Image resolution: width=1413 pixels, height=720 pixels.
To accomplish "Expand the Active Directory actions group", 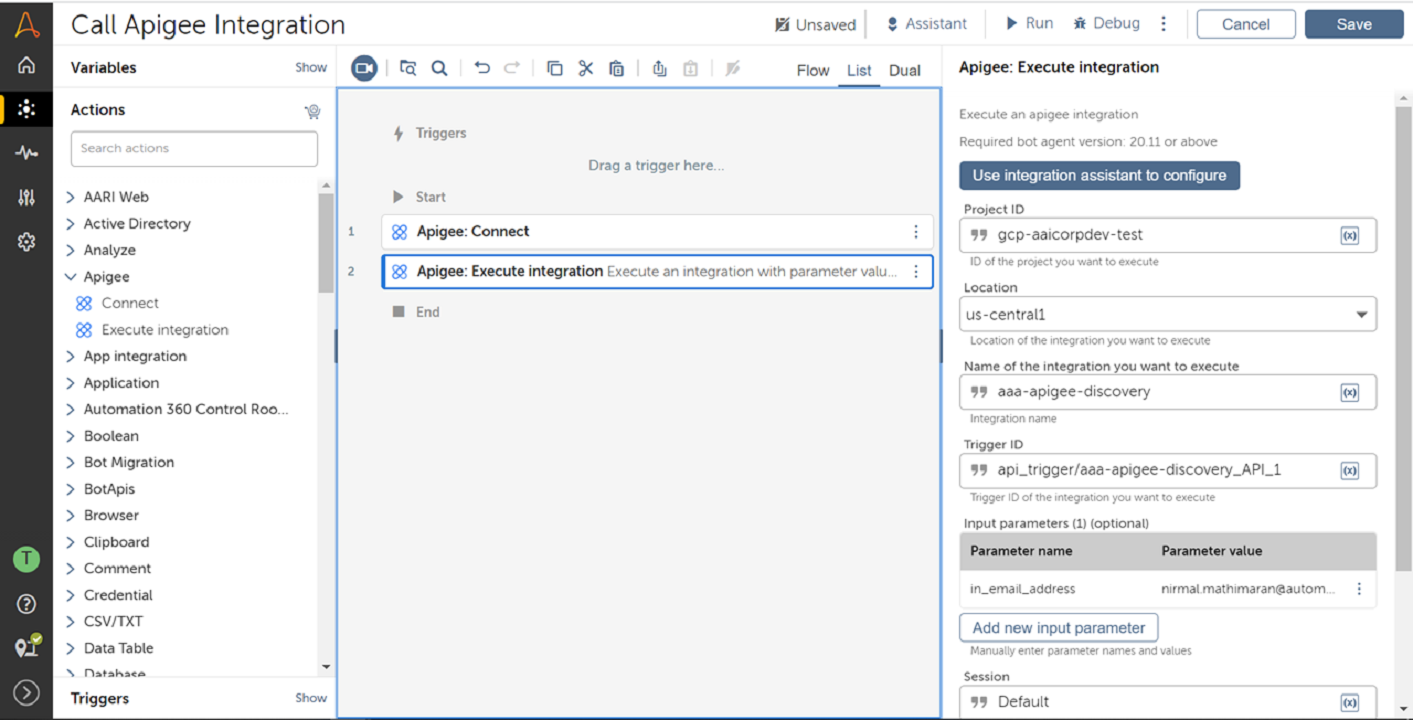I will (x=71, y=224).
